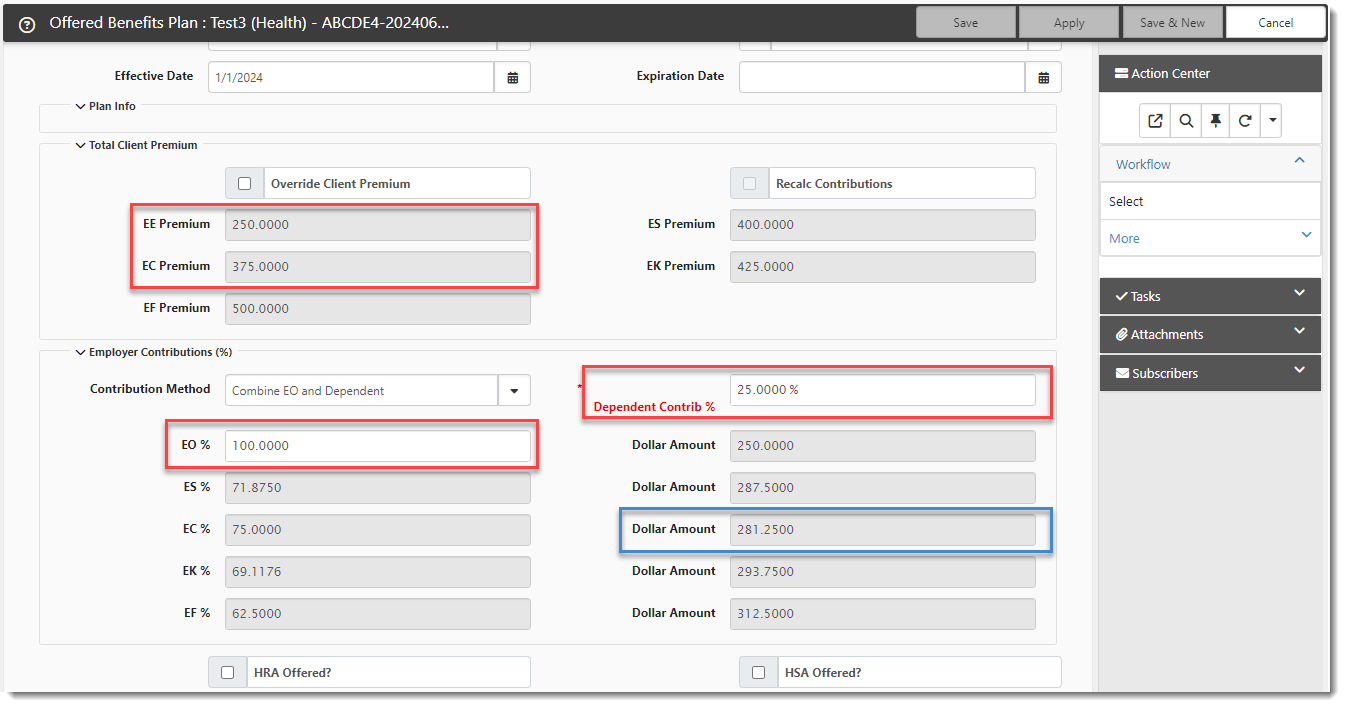
Task: Click the Cancel button
Action: (1275, 23)
